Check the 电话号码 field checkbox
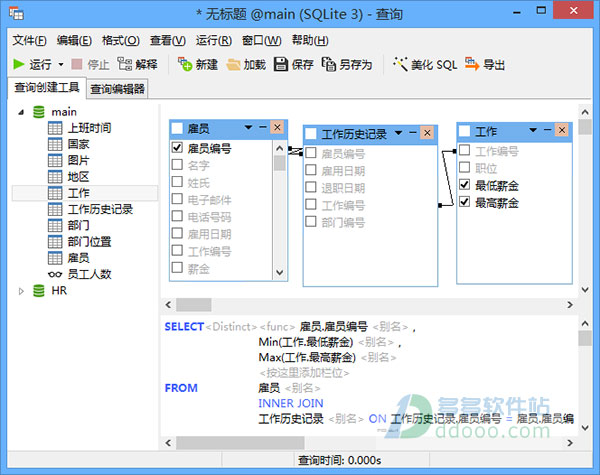 tap(177, 216)
